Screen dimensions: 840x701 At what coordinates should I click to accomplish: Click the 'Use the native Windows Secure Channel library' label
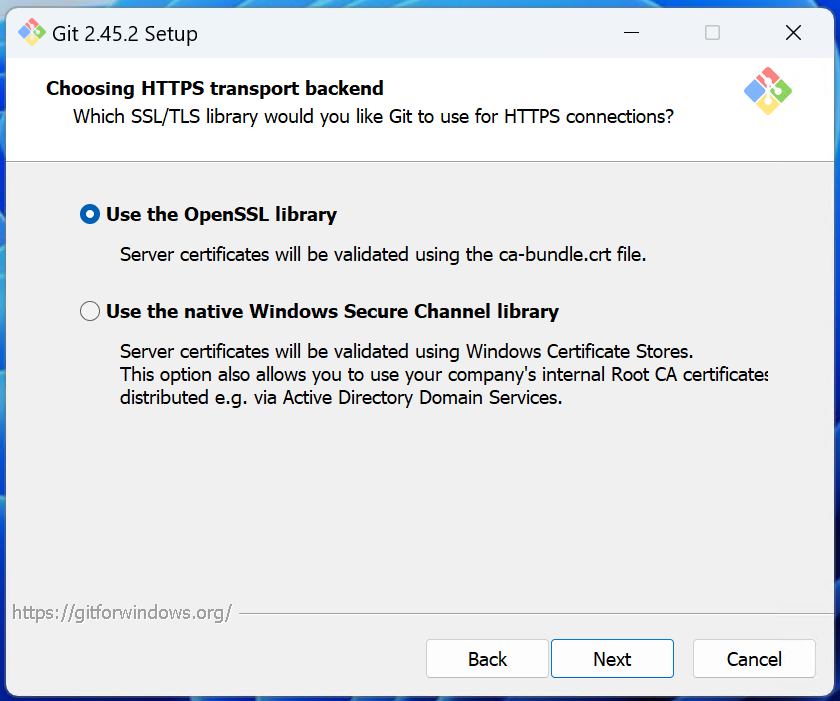[x=332, y=311]
